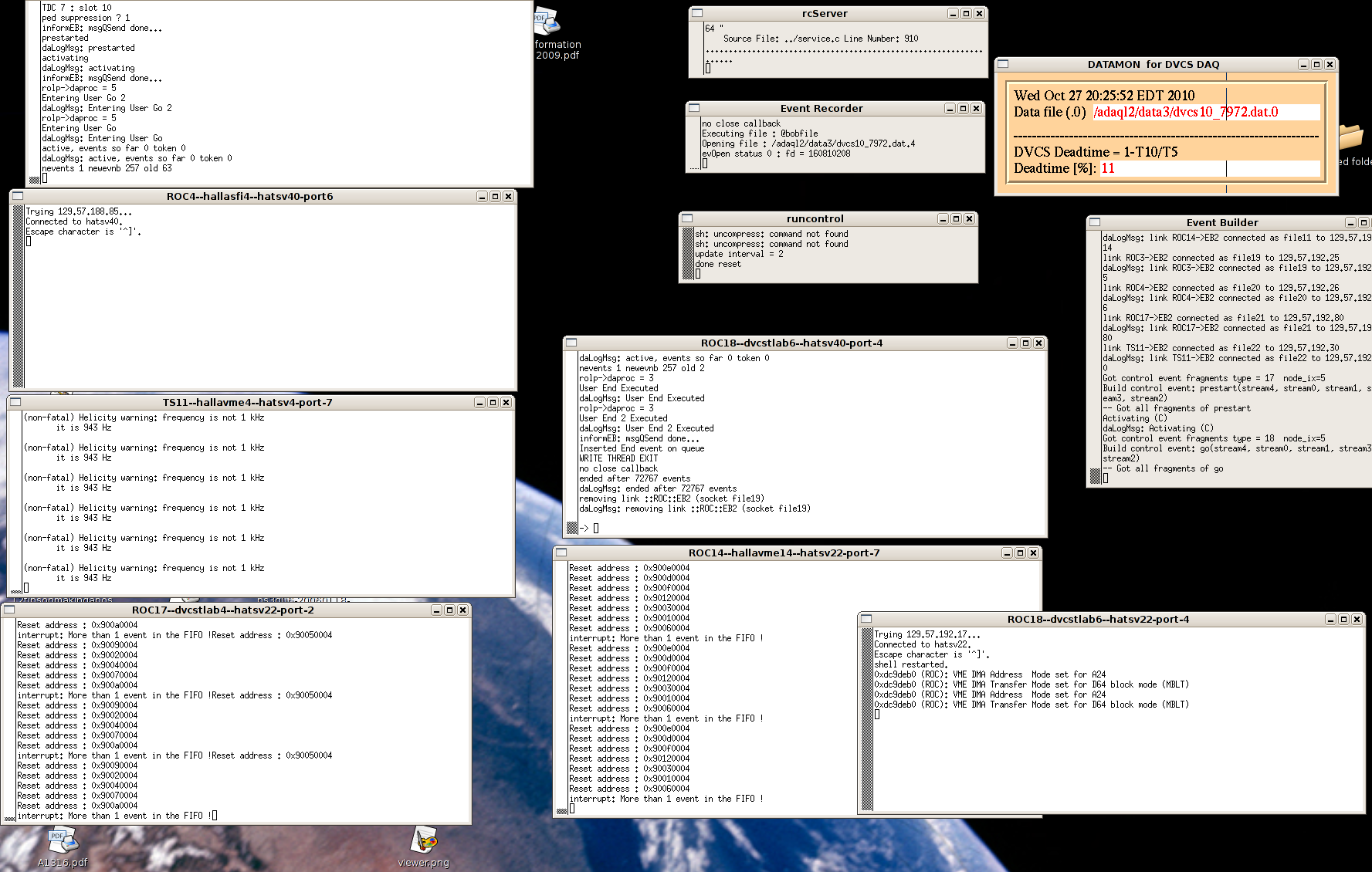Click 'Connected to hatsv40.' in ROC4 terminal

[74, 221]
